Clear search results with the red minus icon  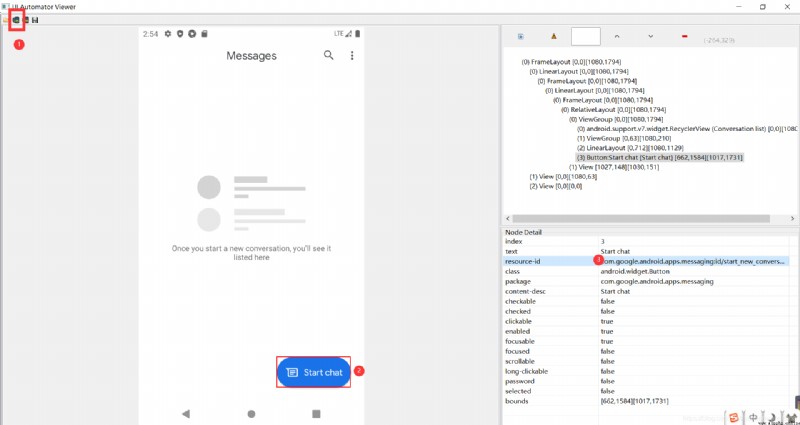click(x=685, y=36)
